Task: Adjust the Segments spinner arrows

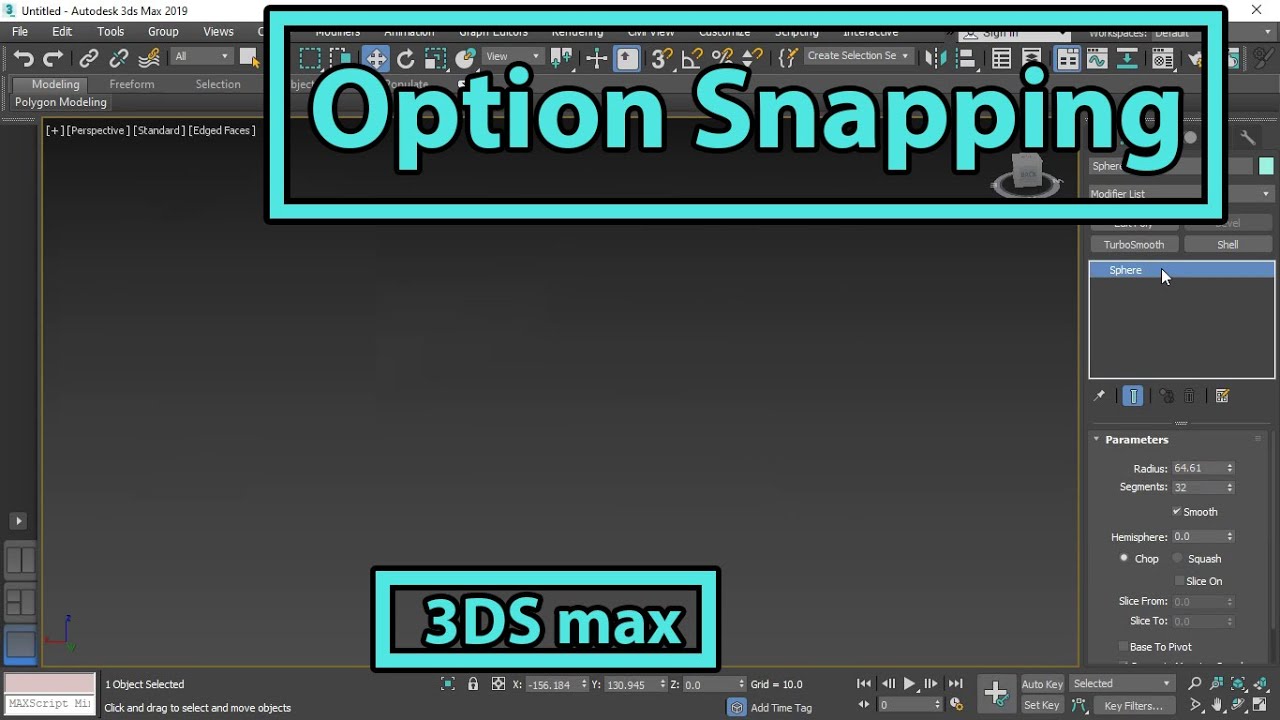Action: click(1230, 487)
